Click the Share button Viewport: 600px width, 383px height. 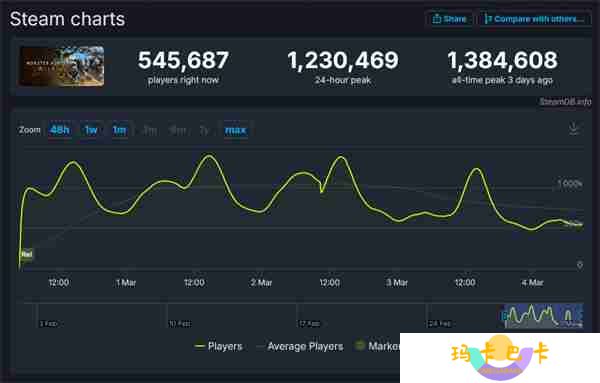(x=449, y=19)
